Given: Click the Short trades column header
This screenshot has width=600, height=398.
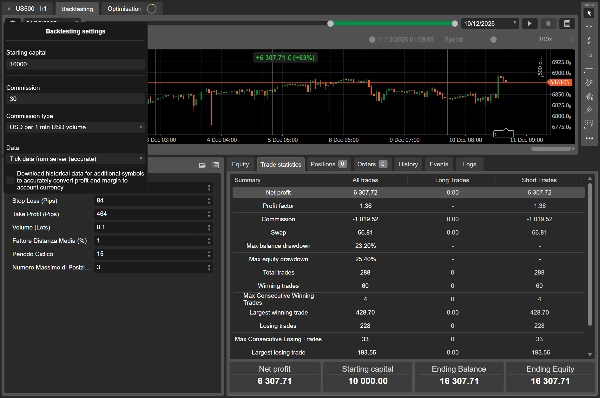Looking at the screenshot, I should pyautogui.click(x=540, y=180).
